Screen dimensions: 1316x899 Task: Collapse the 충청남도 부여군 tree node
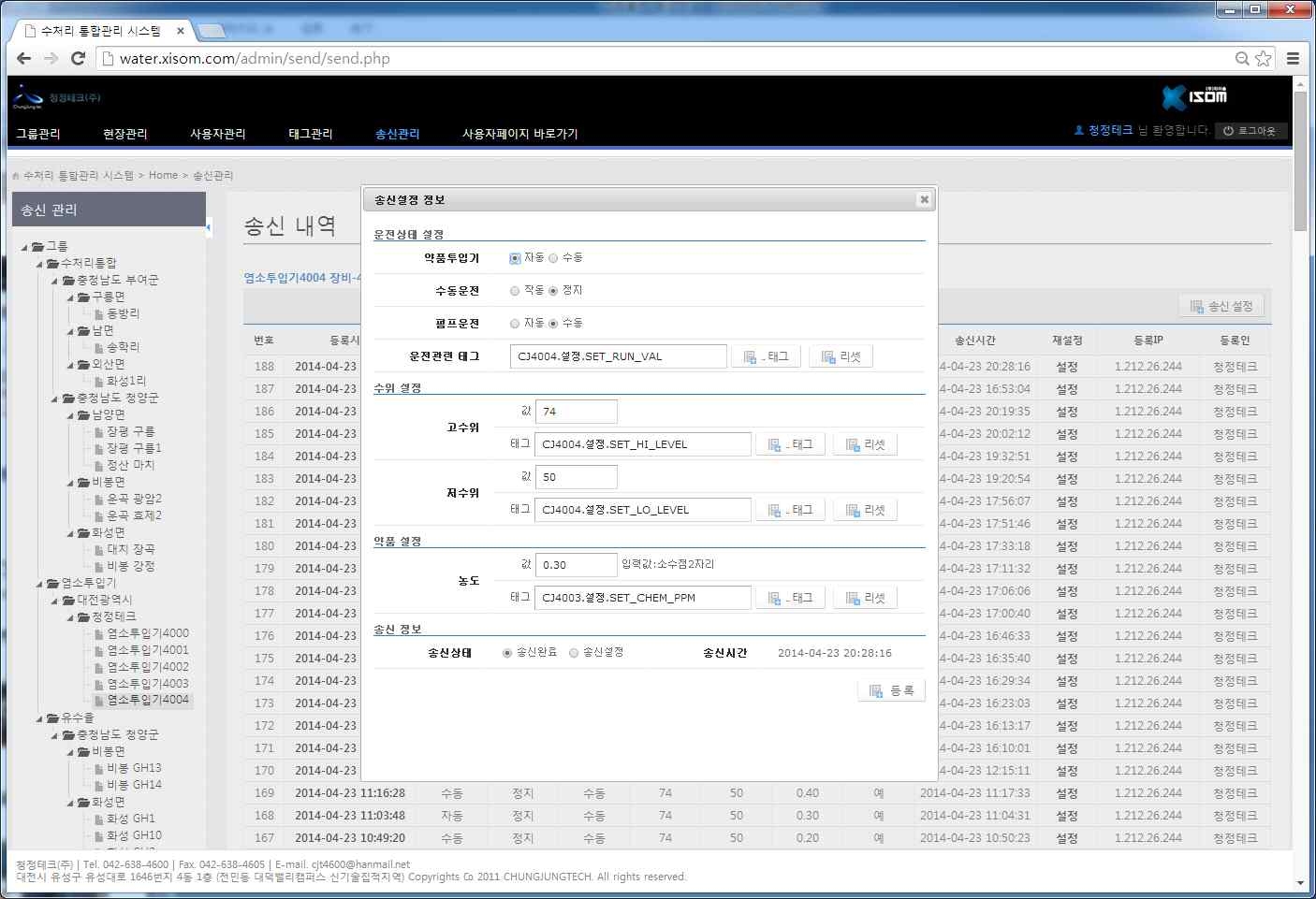pyautogui.click(x=55, y=281)
